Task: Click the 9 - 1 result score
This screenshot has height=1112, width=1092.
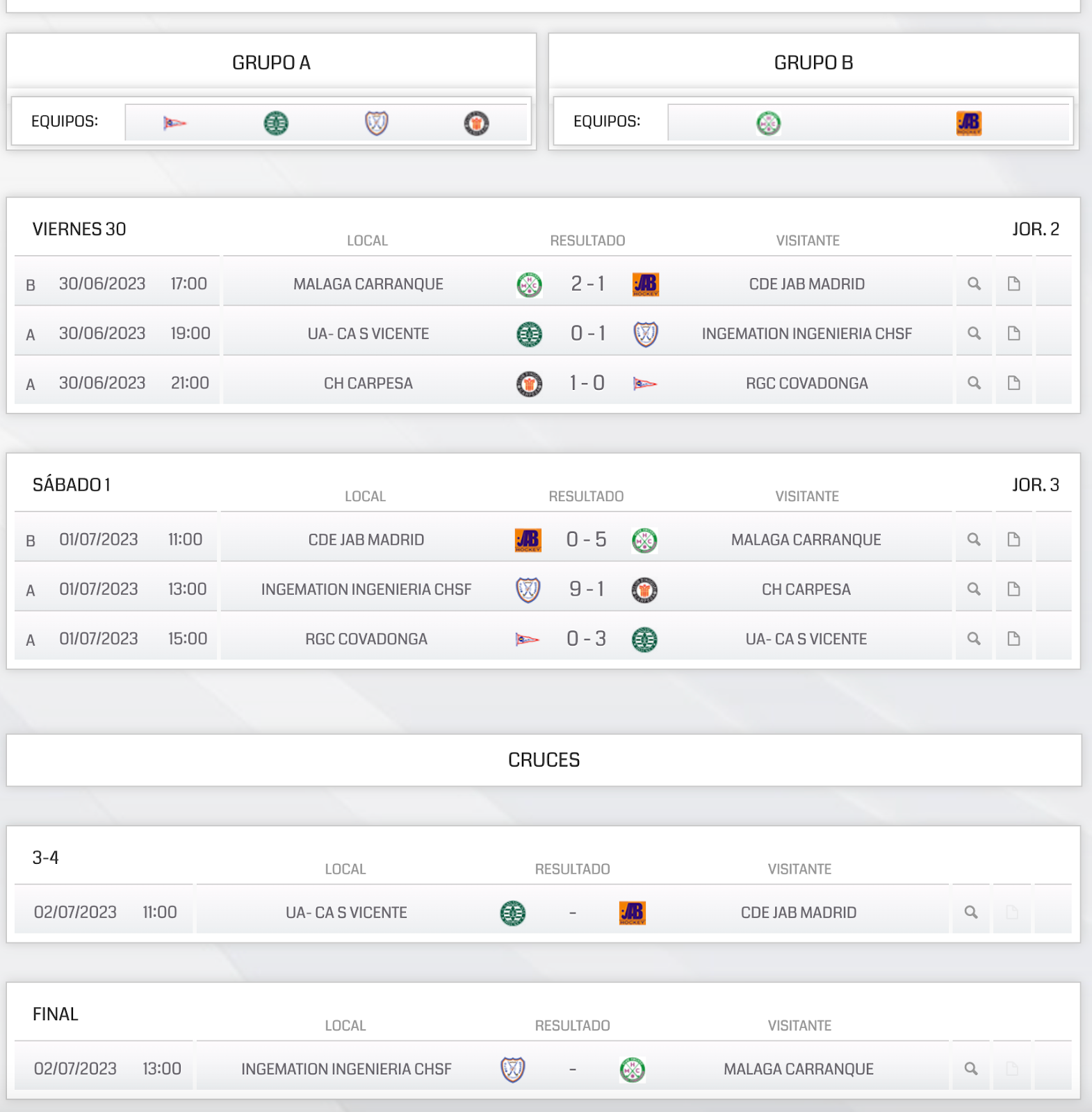Action: [587, 589]
